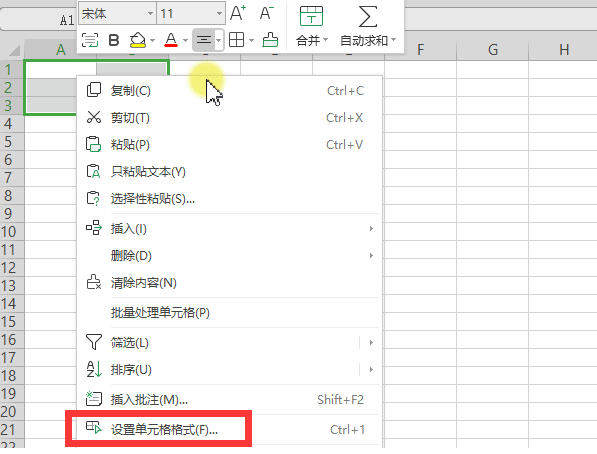Choose 排序(U) sort menu entry
Viewport: 597px width, 454px height.
pos(229,369)
